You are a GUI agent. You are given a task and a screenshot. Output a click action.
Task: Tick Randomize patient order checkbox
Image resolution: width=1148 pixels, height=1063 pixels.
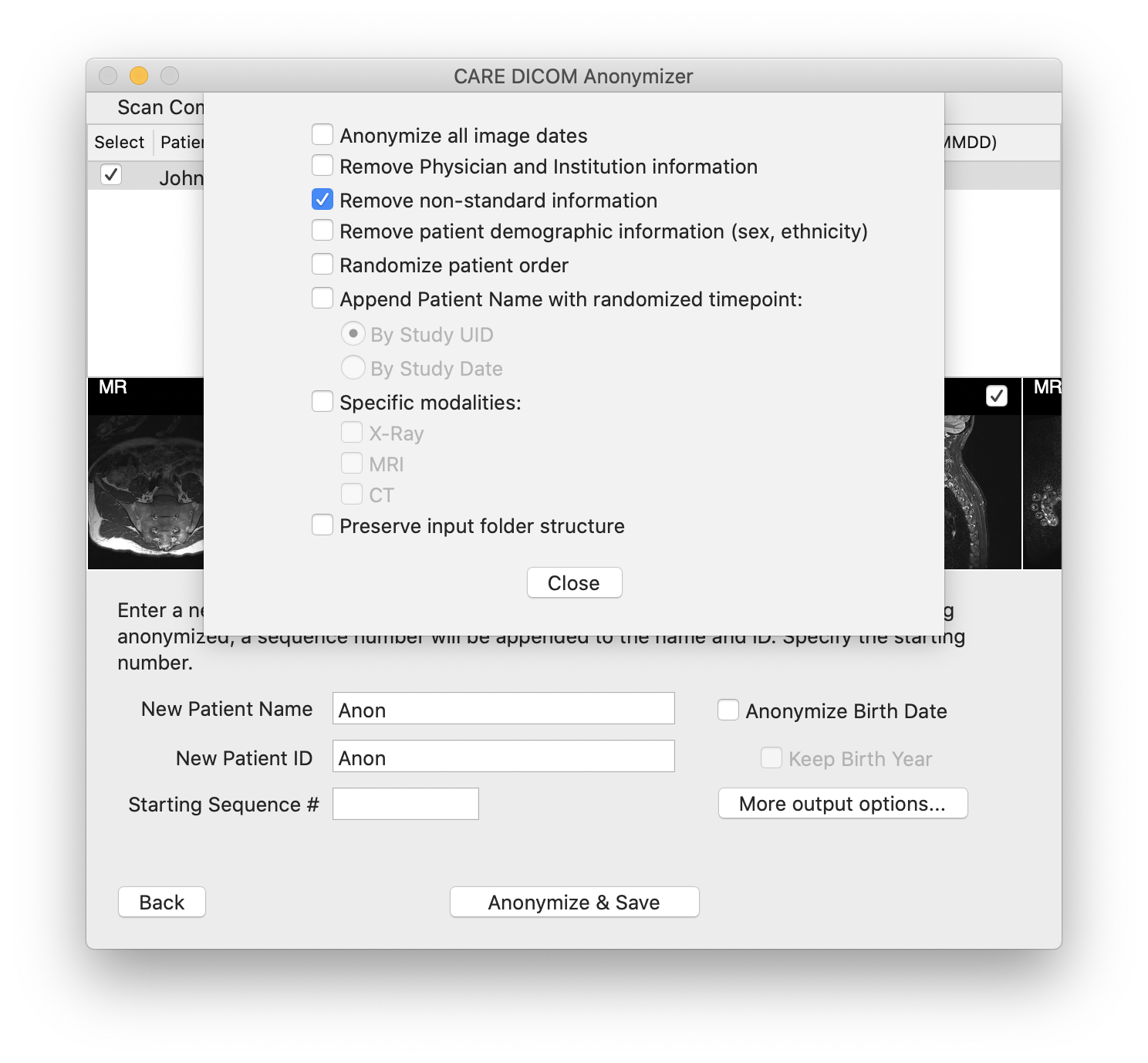tap(322, 265)
